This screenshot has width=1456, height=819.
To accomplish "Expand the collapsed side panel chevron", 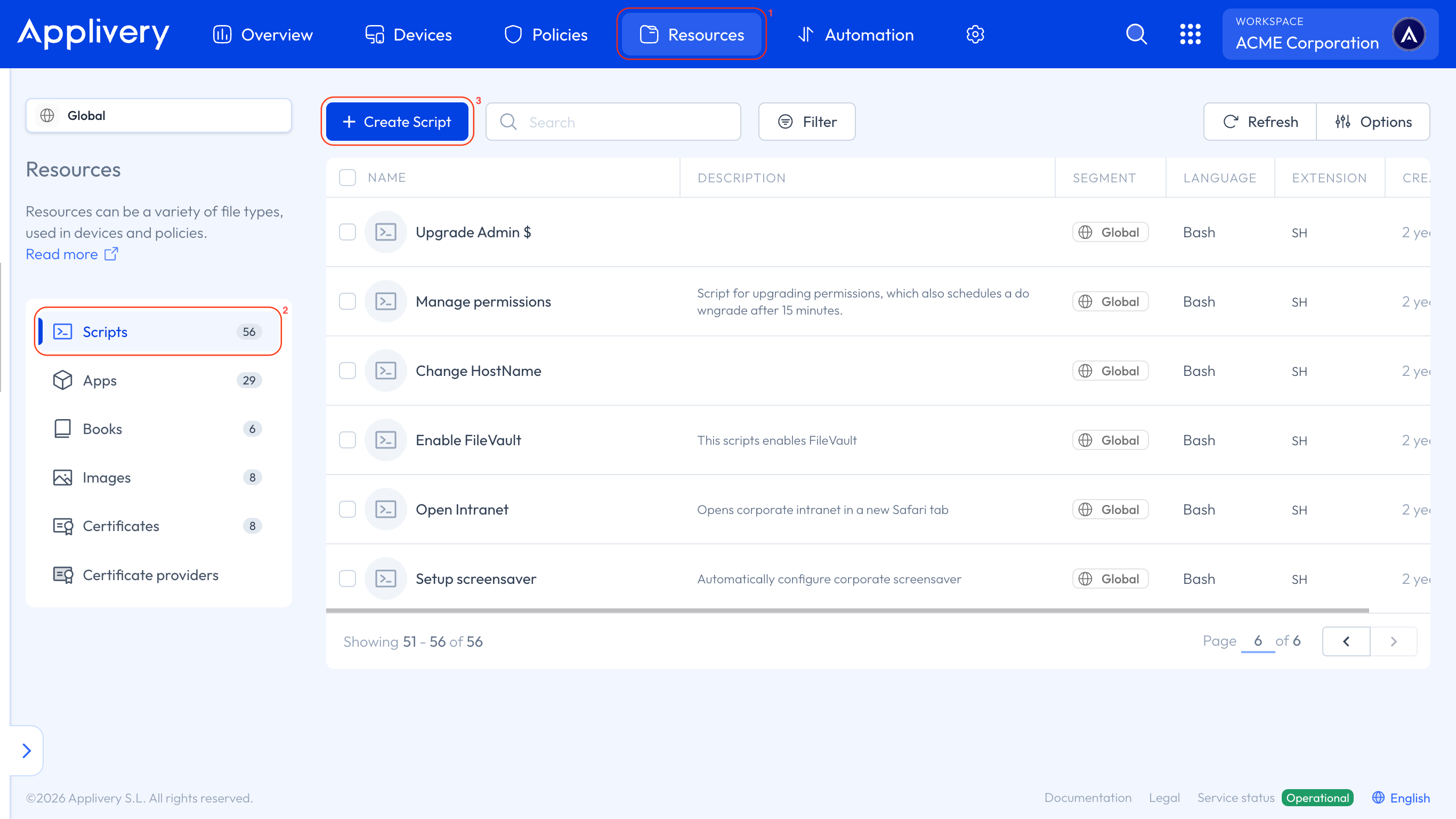I will pos(27,751).
